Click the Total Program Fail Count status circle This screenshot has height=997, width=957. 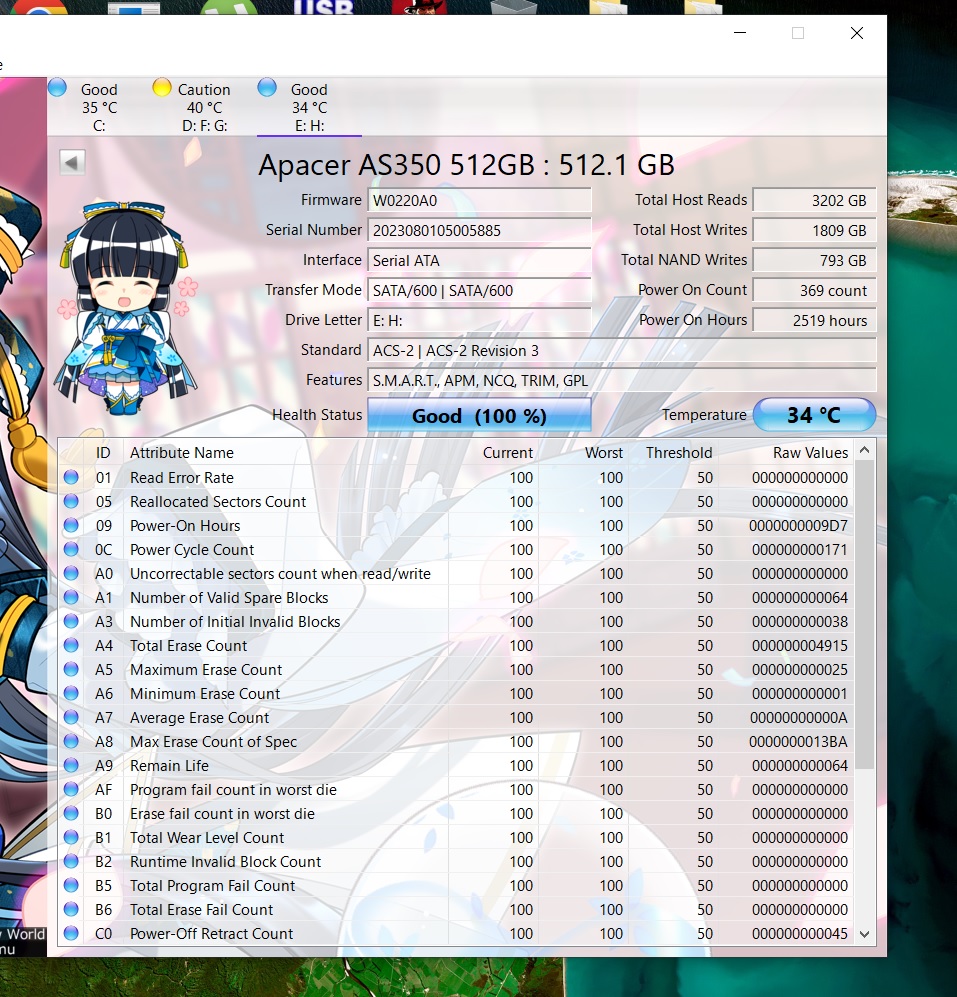point(71,885)
